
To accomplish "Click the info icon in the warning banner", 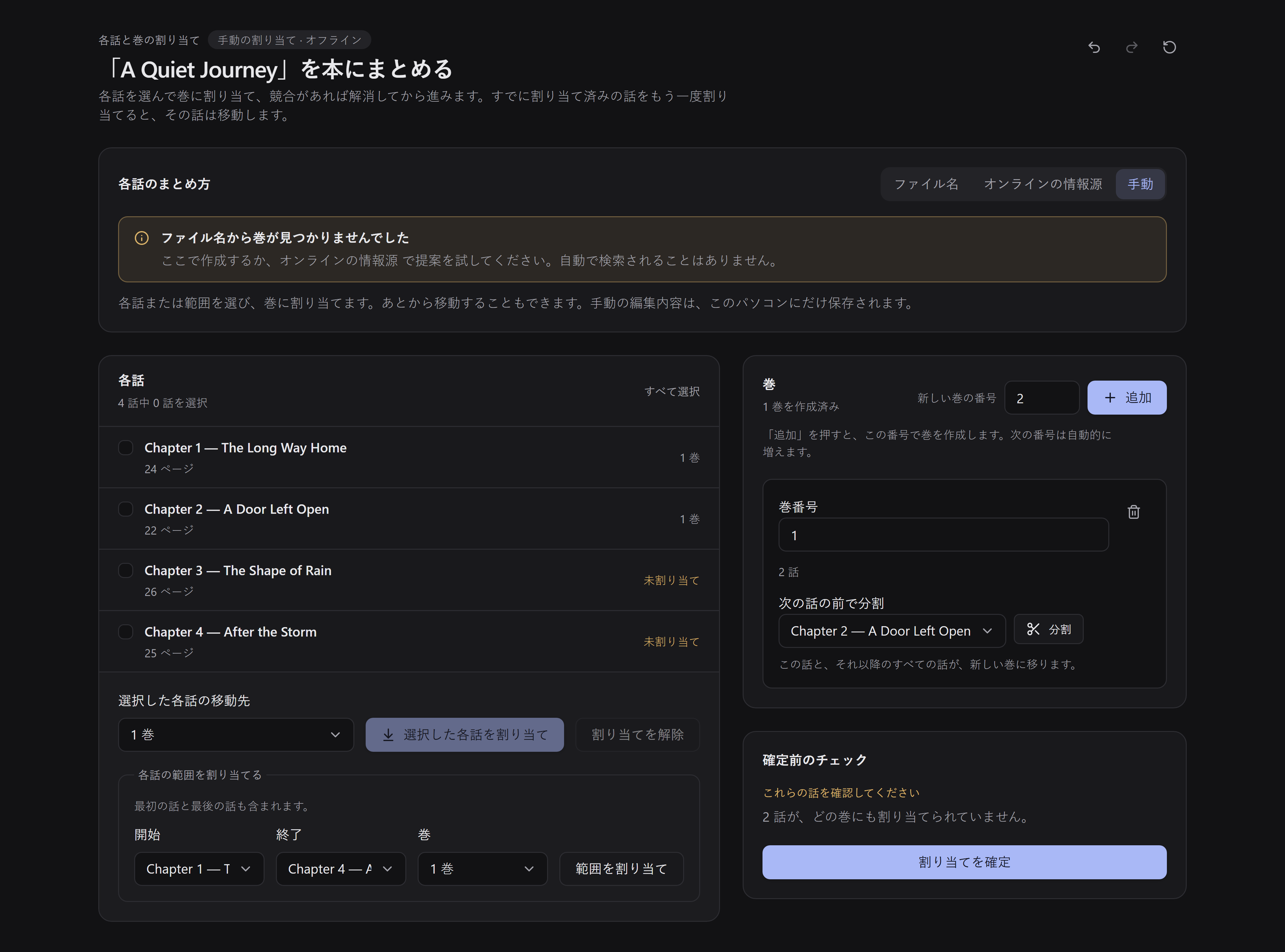I will point(142,238).
